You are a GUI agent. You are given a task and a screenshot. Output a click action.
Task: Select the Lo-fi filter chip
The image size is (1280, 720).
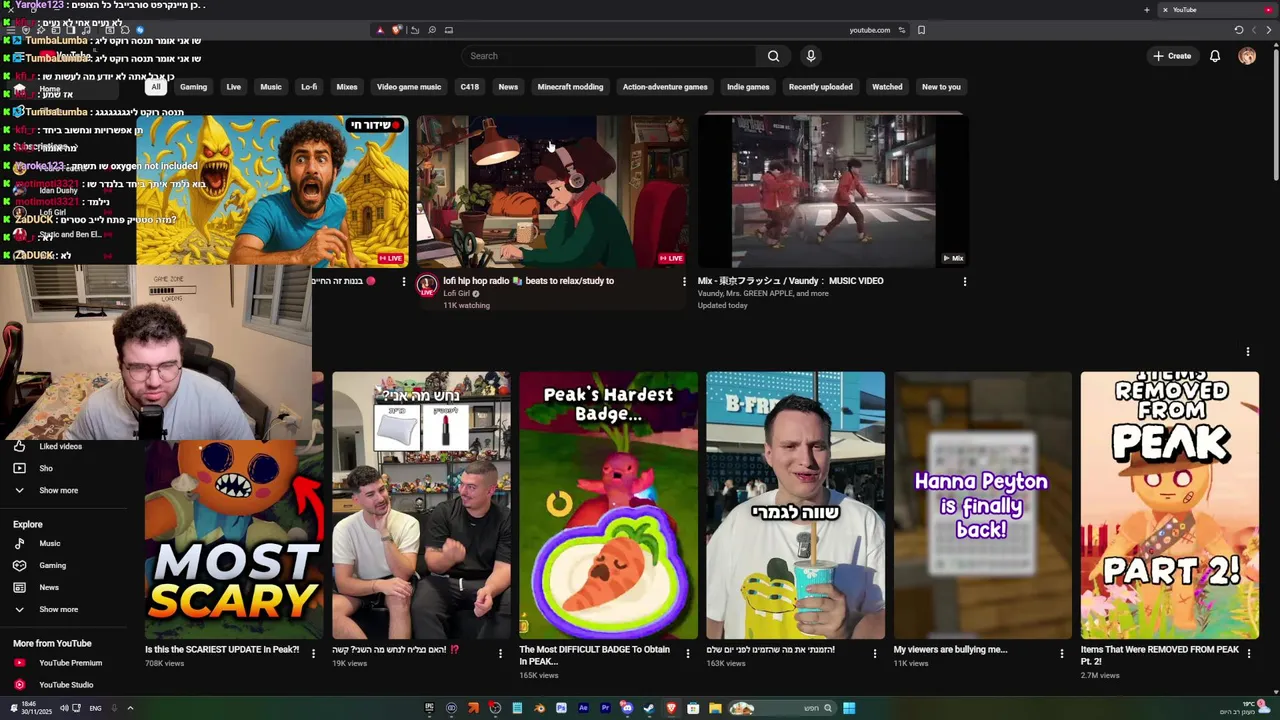(309, 87)
